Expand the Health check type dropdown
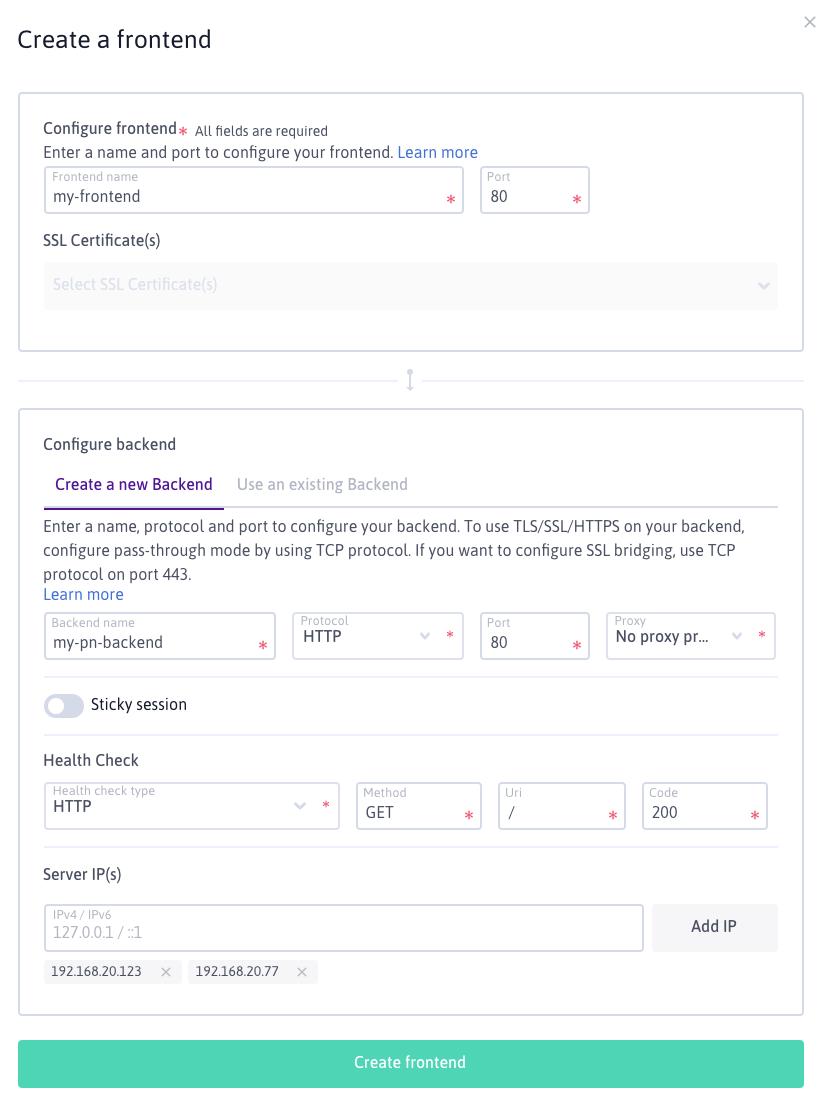The width and height of the screenshot is (830, 1106). [190, 806]
